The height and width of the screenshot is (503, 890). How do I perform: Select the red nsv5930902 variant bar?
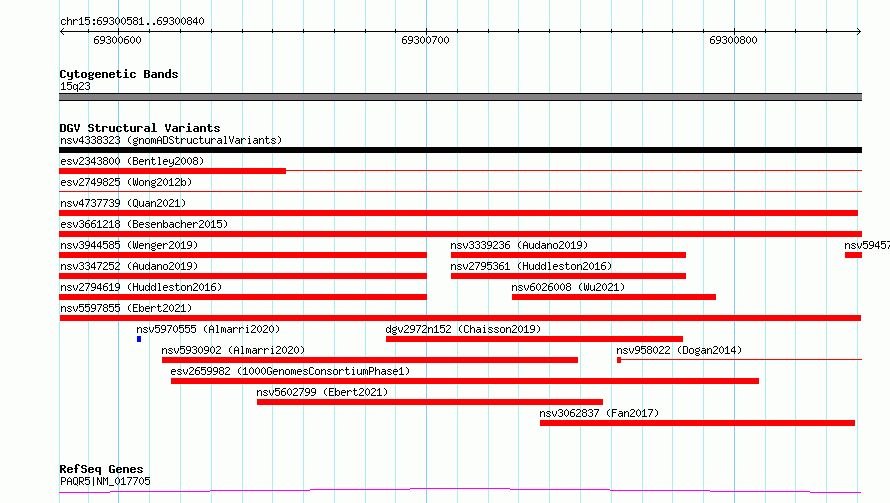point(370,360)
